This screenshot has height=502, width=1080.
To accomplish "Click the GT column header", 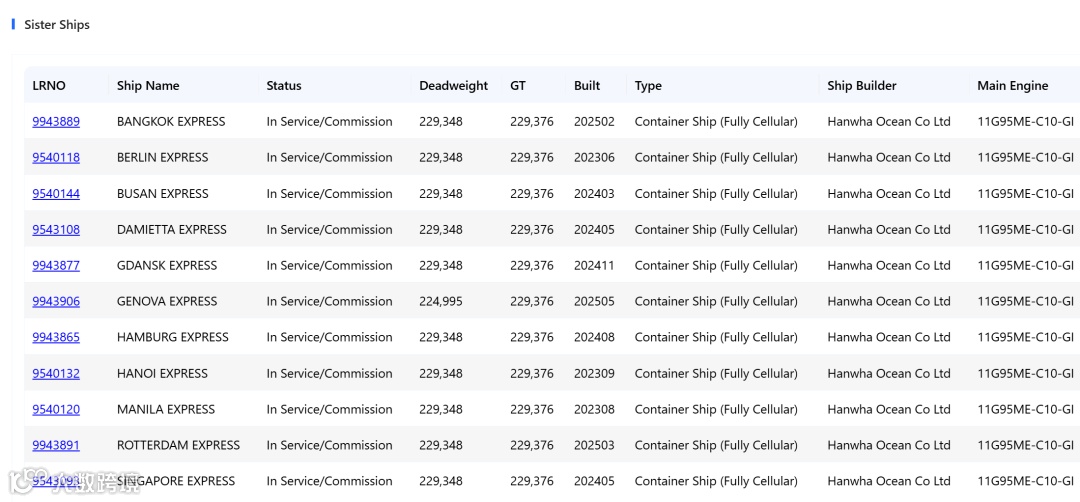I will [x=518, y=85].
